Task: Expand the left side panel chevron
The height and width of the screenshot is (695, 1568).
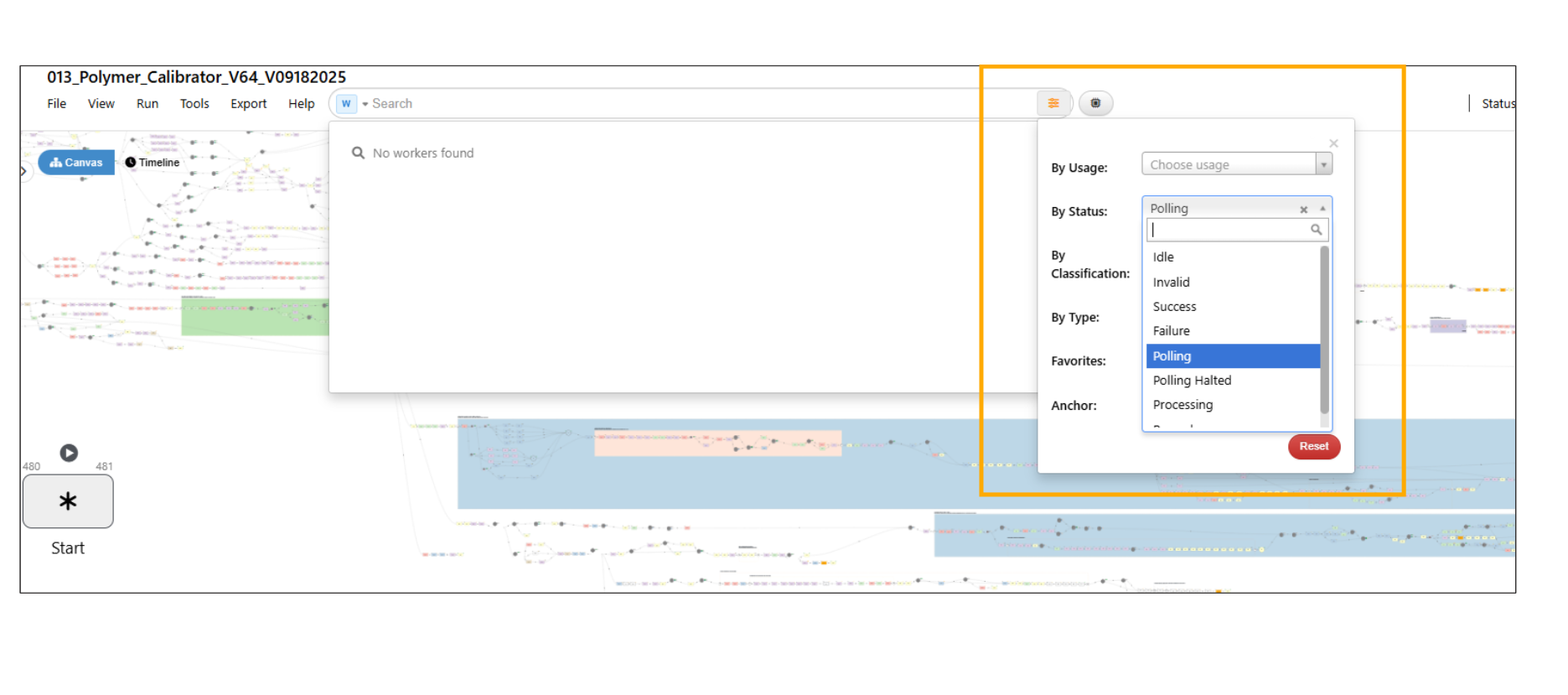Action: pyautogui.click(x=23, y=170)
